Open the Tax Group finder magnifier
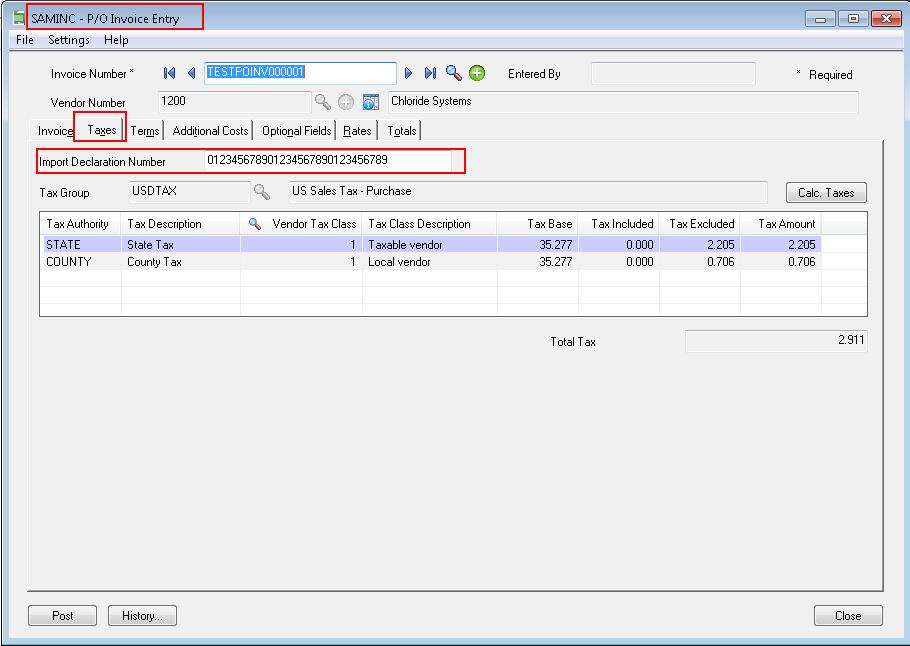 [x=262, y=192]
